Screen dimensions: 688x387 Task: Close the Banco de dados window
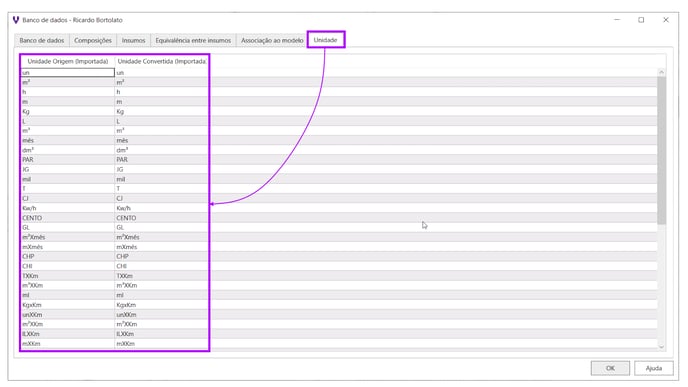tap(666, 20)
